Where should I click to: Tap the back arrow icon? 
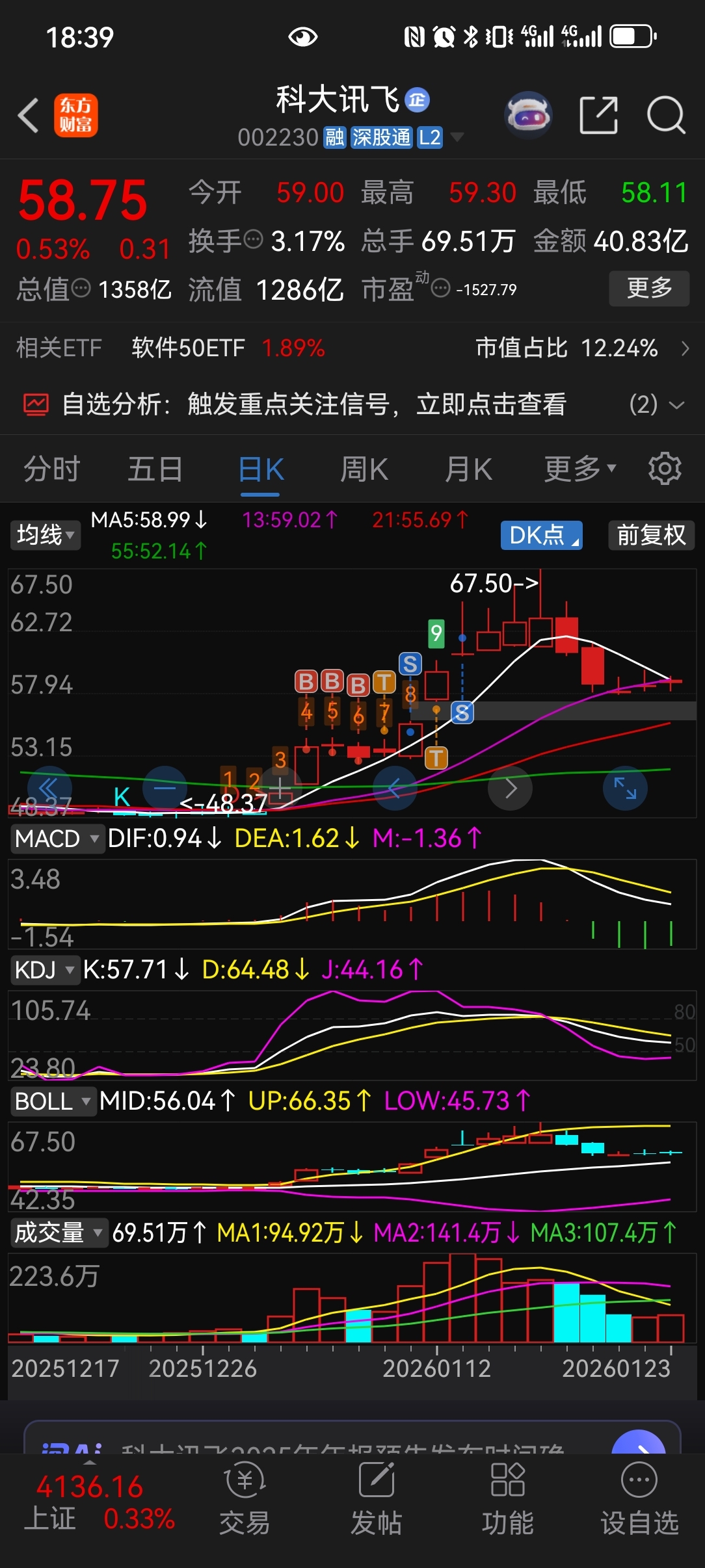[x=28, y=116]
